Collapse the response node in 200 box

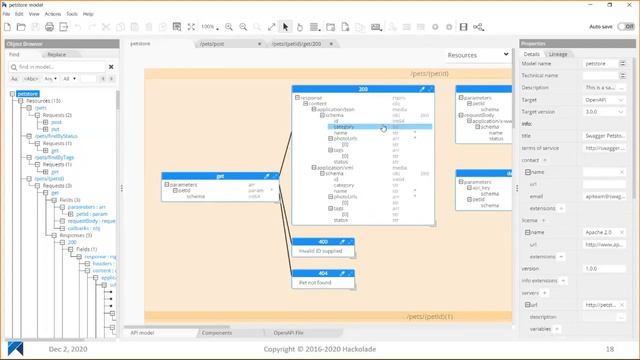click(x=297, y=98)
